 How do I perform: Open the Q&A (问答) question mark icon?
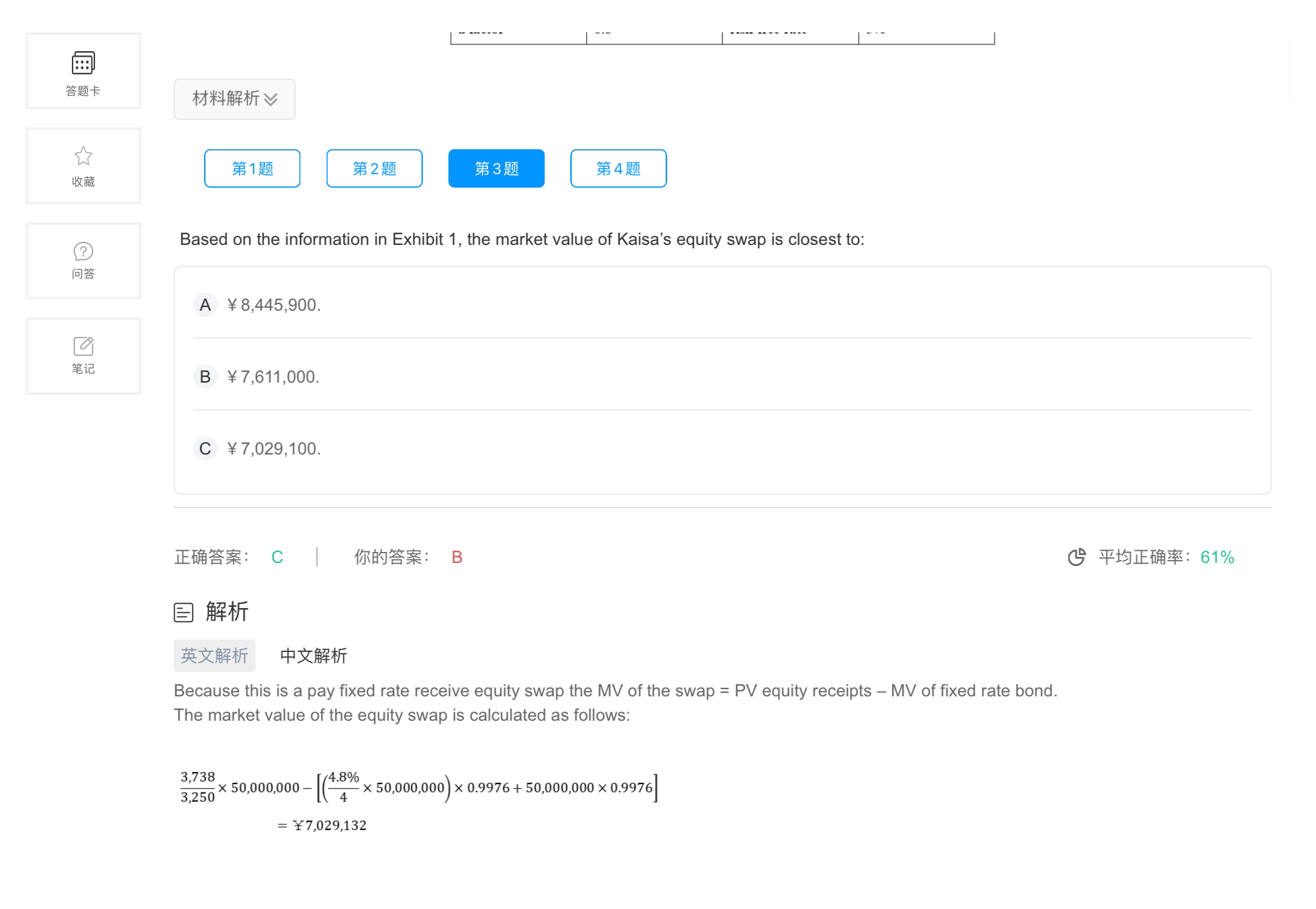[x=83, y=251]
